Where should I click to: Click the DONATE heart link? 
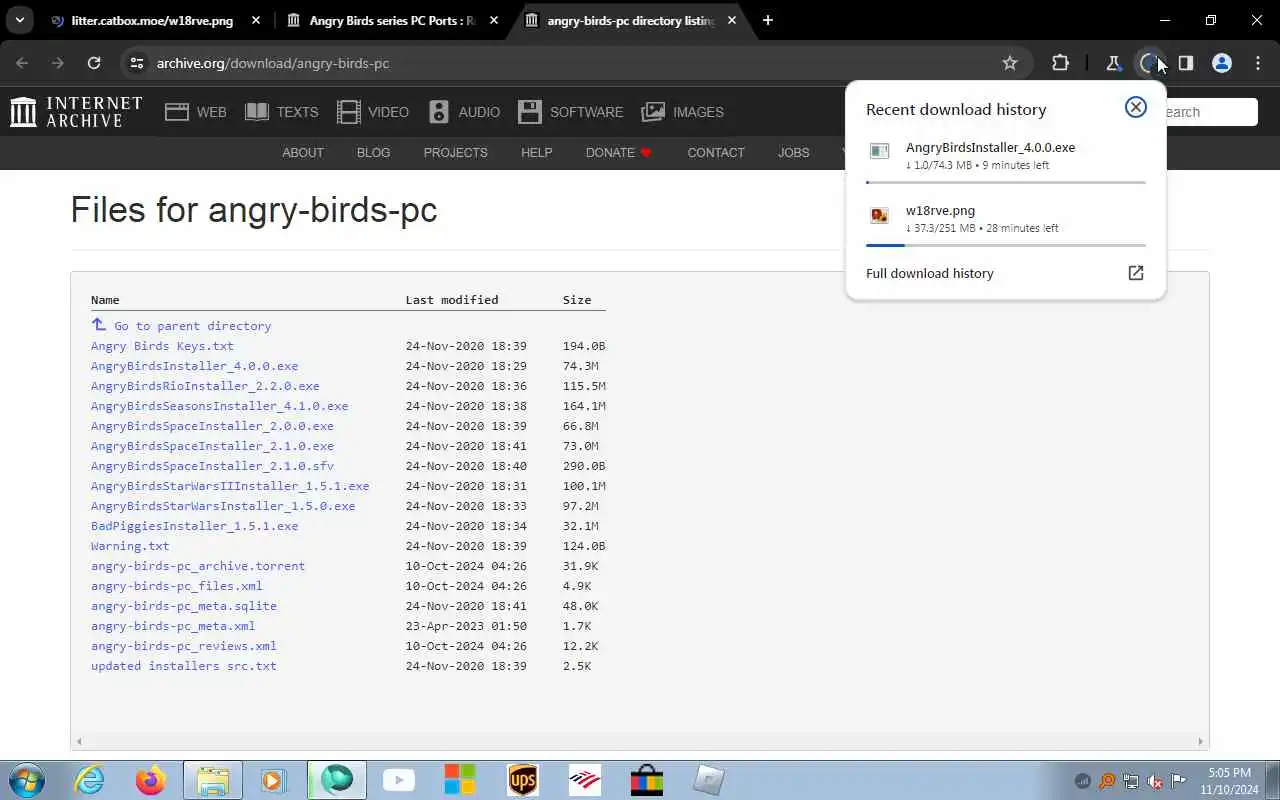[619, 152]
